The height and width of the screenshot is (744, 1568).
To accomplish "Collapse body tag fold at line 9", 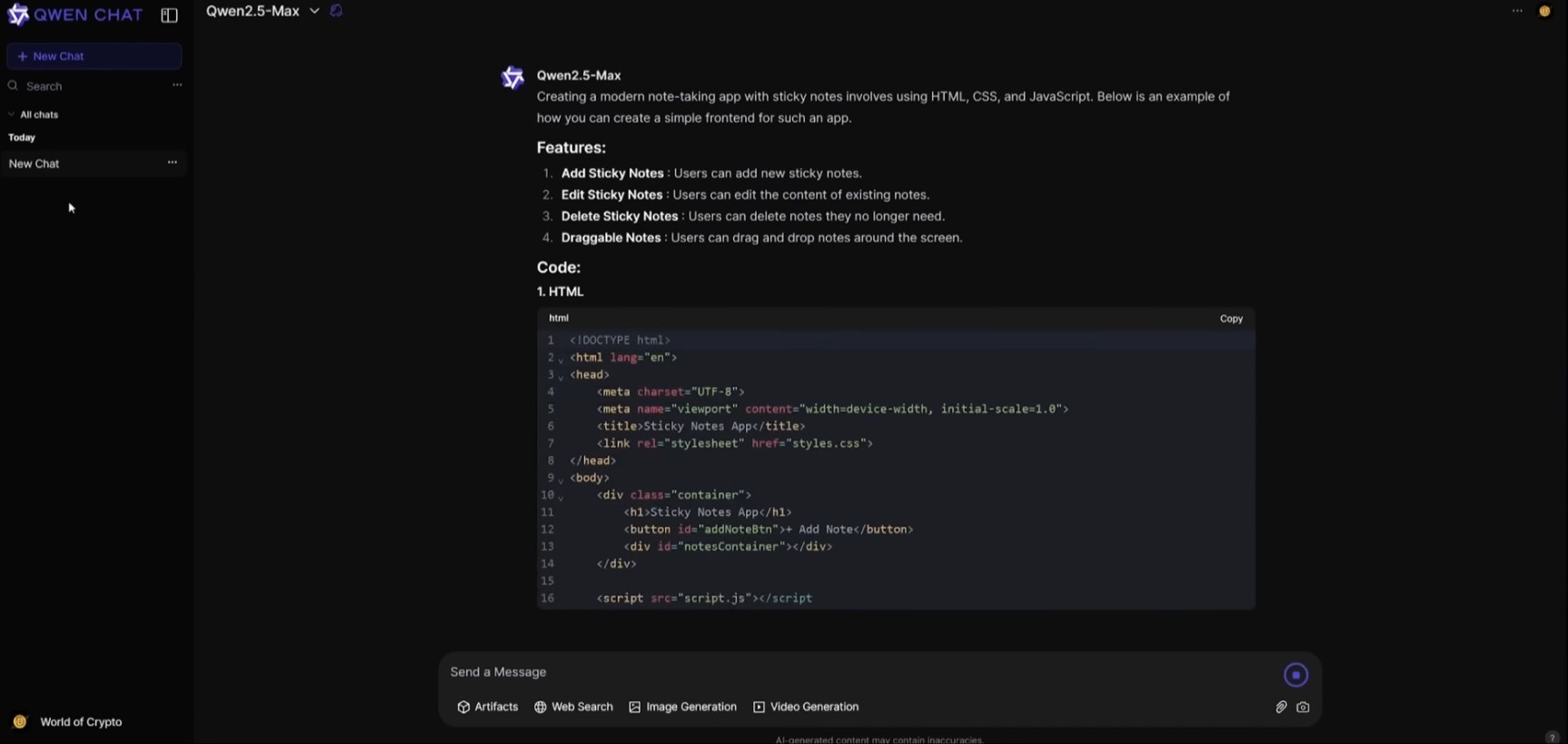I will pos(561,480).
